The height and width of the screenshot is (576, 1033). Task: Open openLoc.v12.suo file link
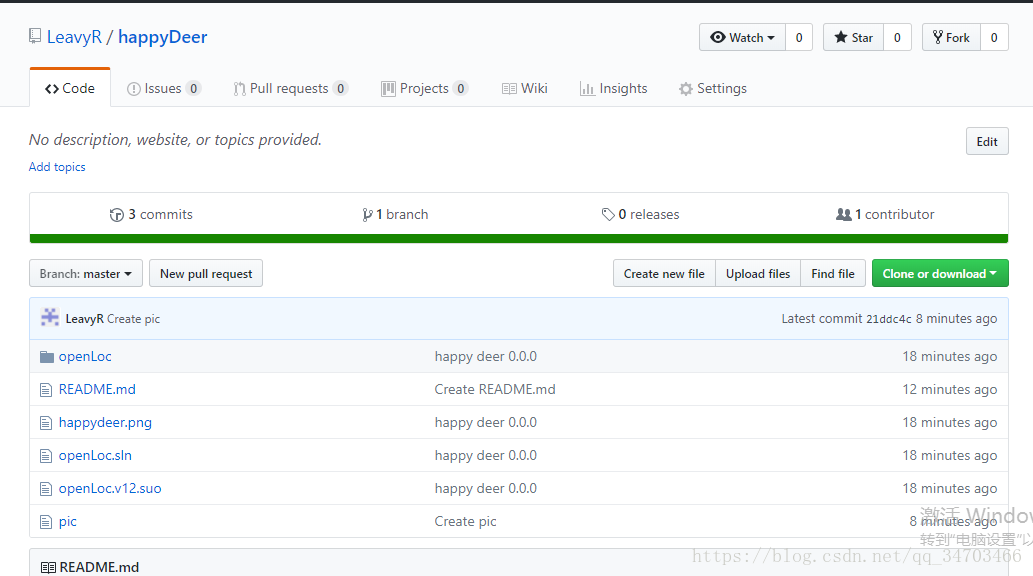tap(110, 488)
